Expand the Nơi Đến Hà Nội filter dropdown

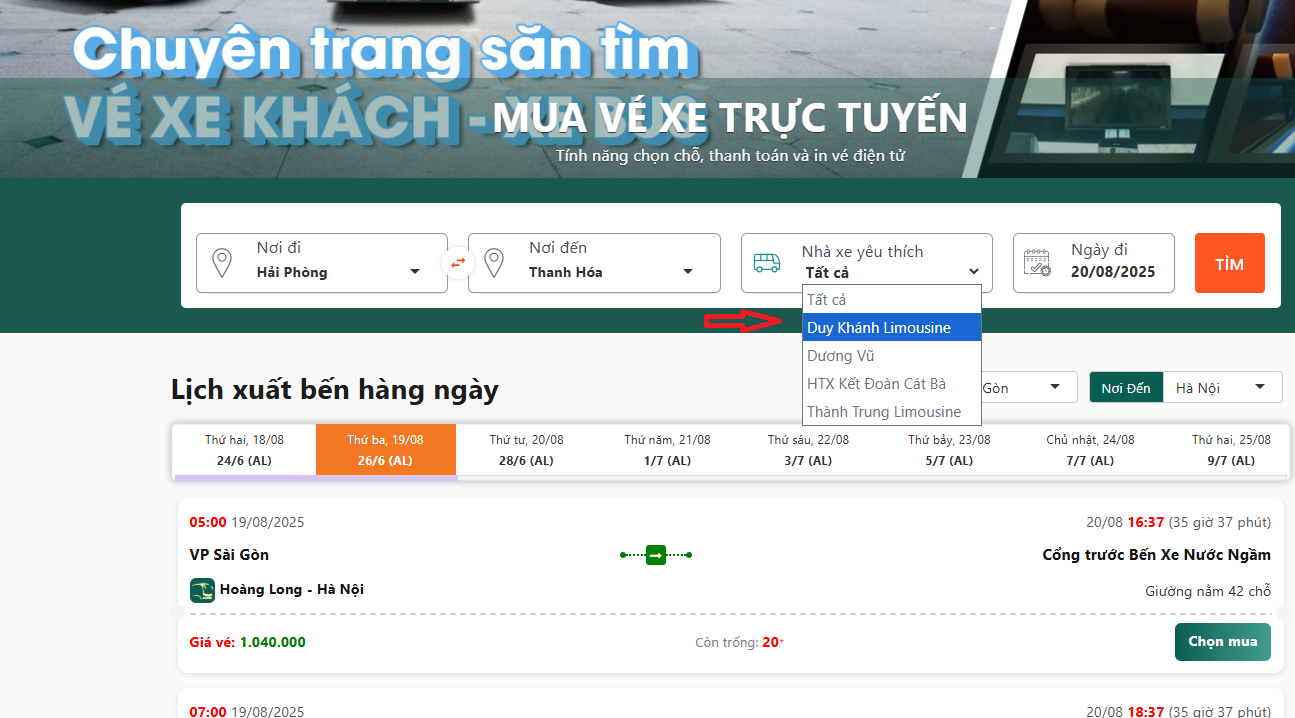point(1222,388)
